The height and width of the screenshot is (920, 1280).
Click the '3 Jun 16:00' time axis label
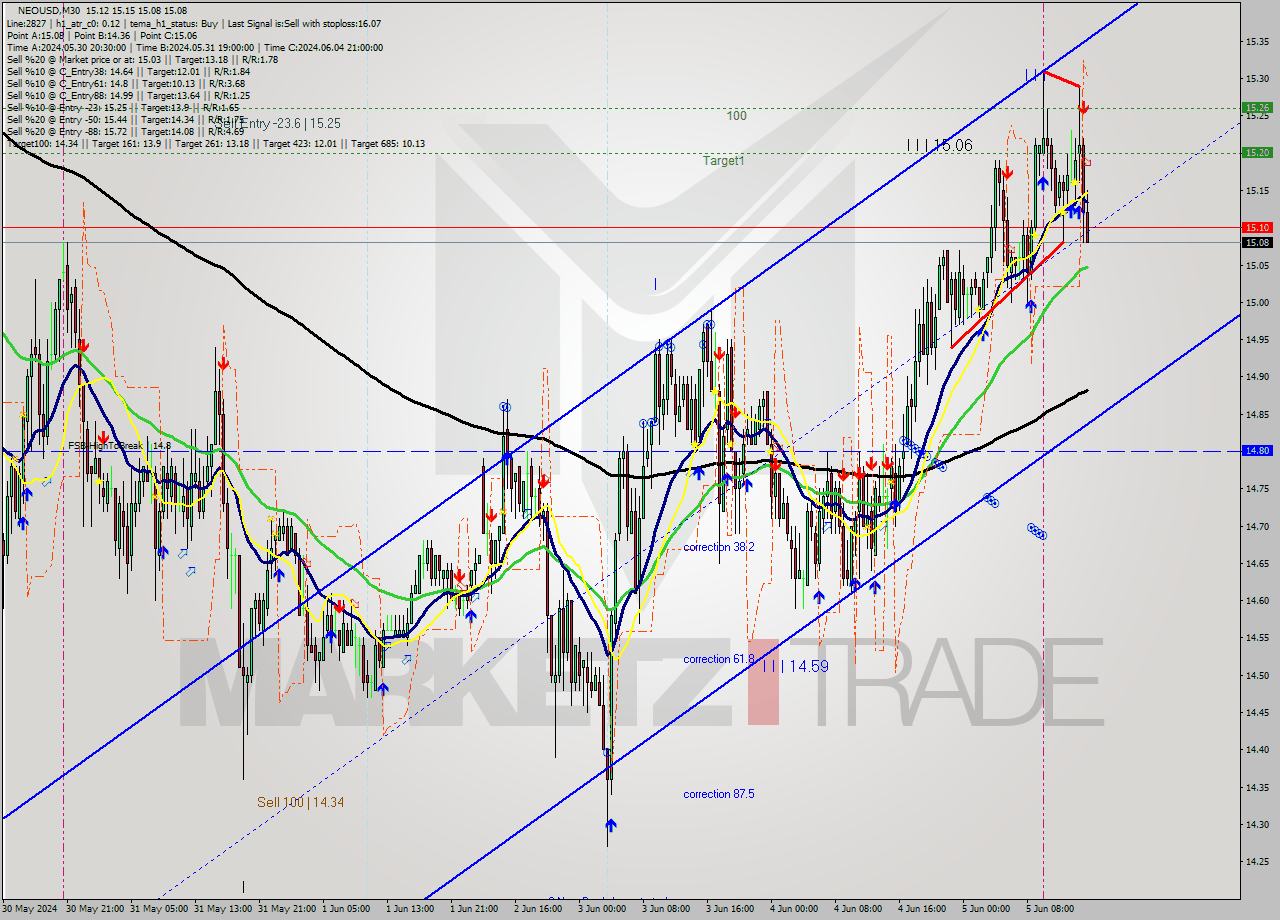pos(732,909)
